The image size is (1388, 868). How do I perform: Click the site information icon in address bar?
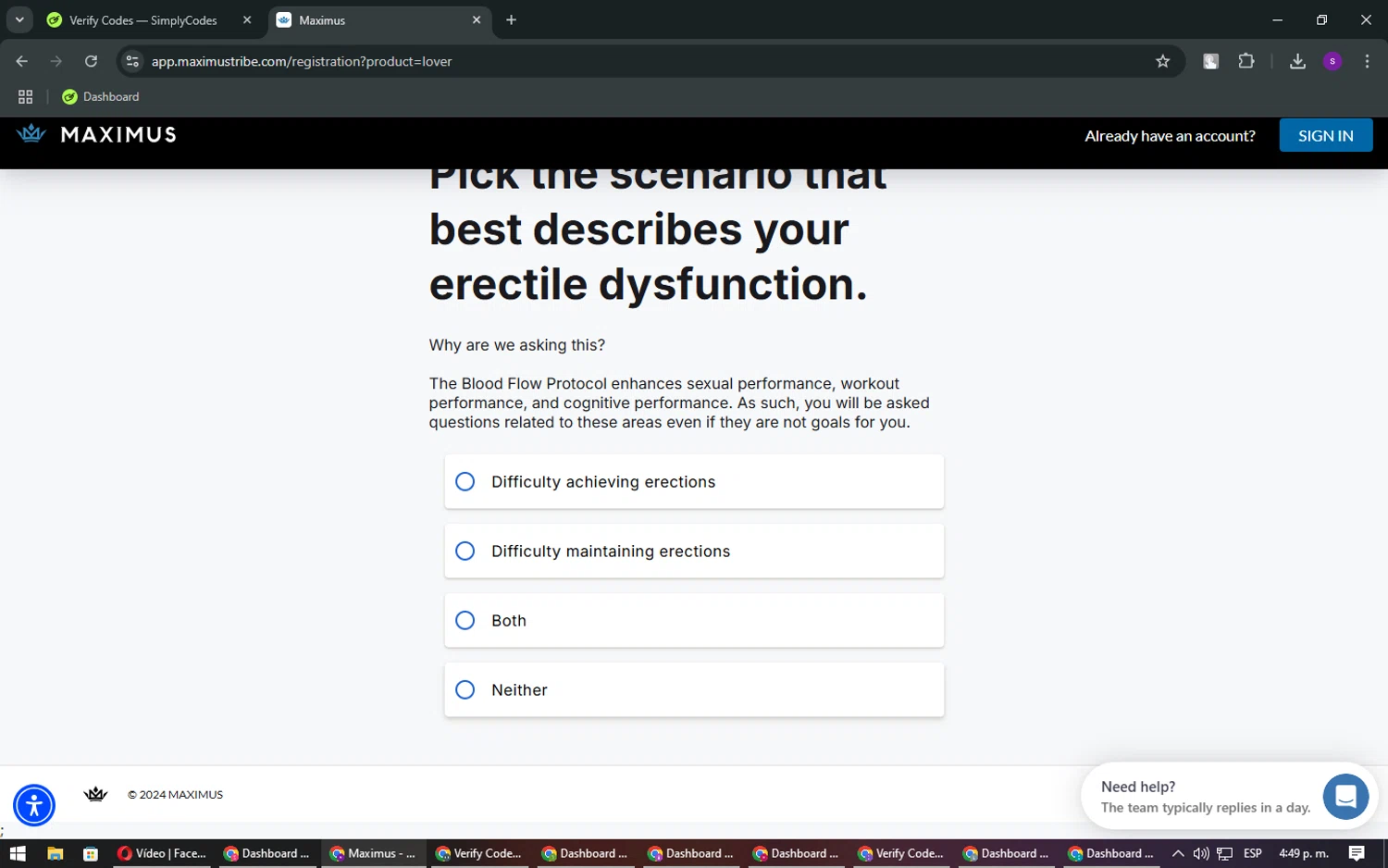coord(132,61)
